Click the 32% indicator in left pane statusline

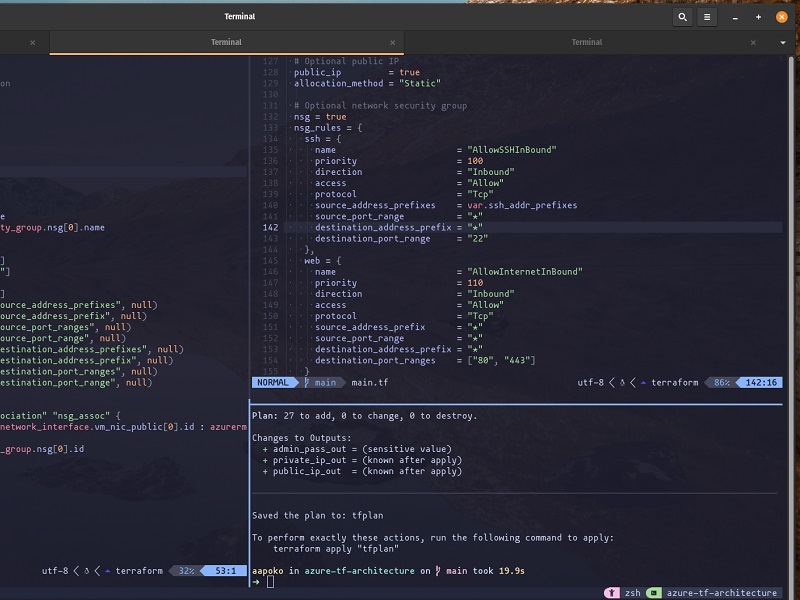point(186,571)
